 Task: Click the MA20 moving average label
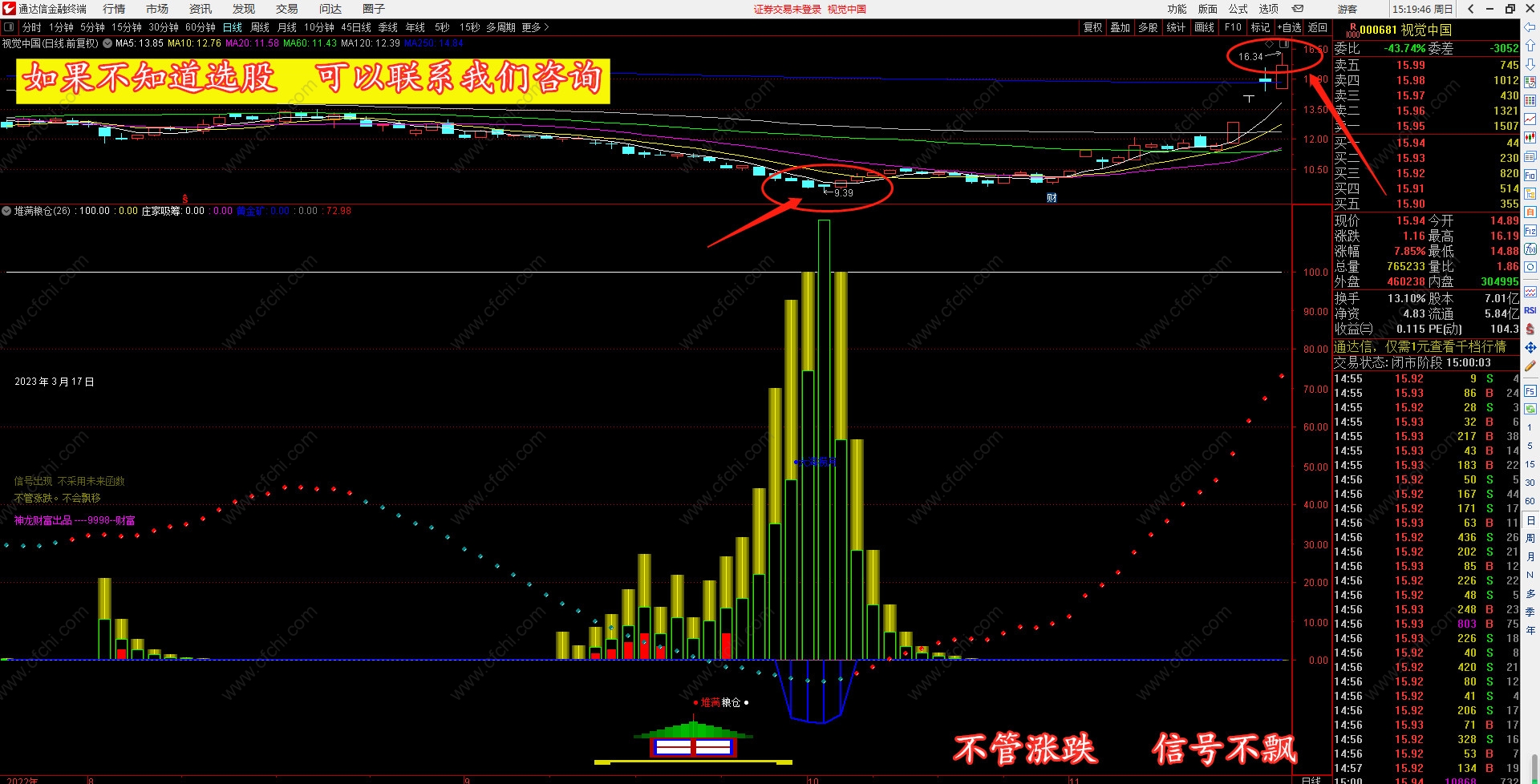[252, 43]
